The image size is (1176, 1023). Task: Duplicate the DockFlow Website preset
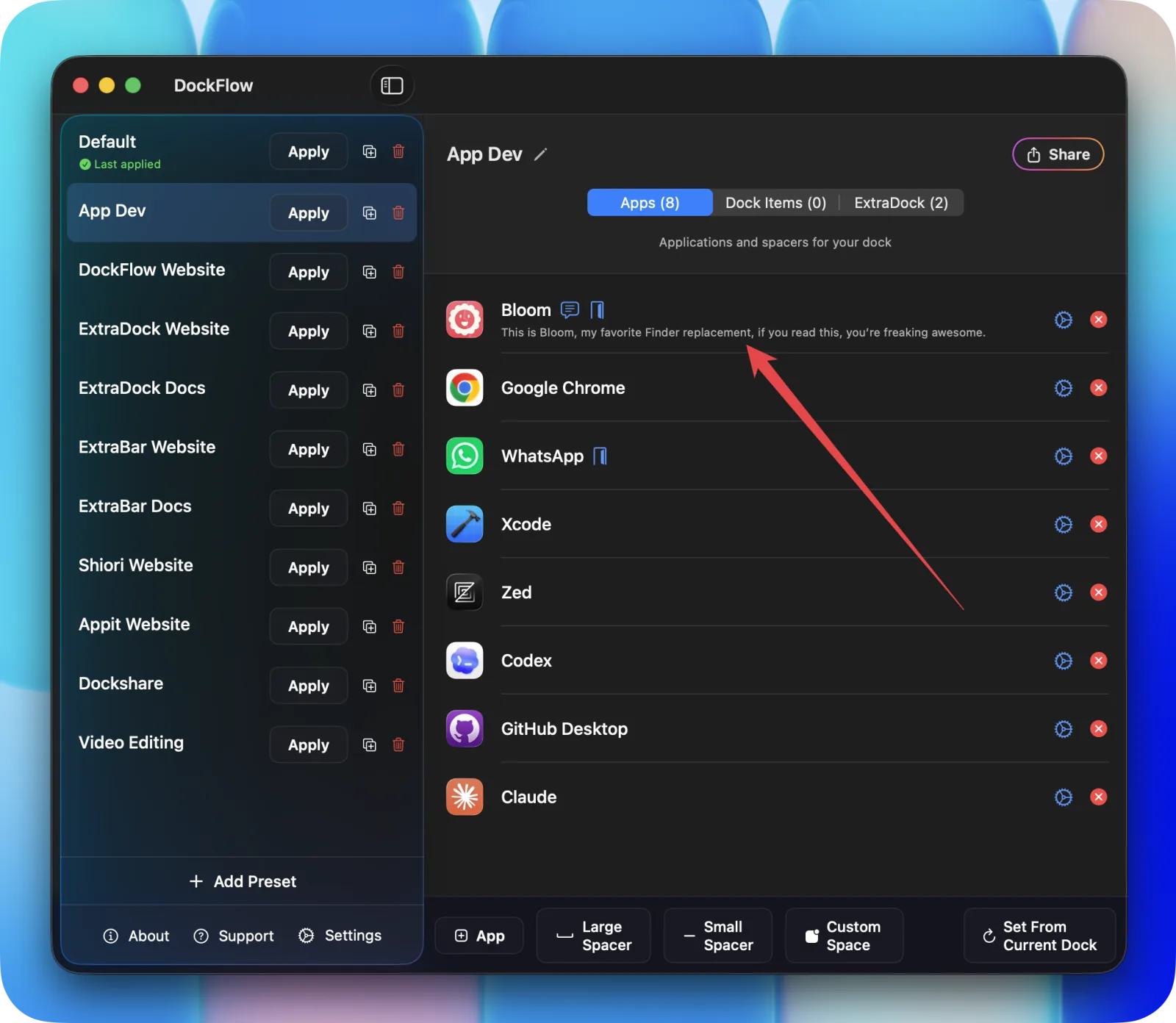click(370, 272)
